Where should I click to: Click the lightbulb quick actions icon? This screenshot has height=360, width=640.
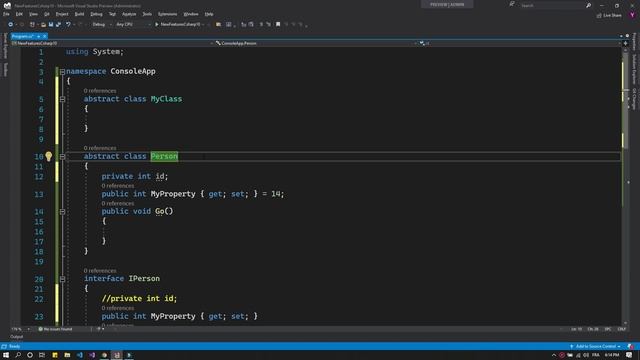49,156
